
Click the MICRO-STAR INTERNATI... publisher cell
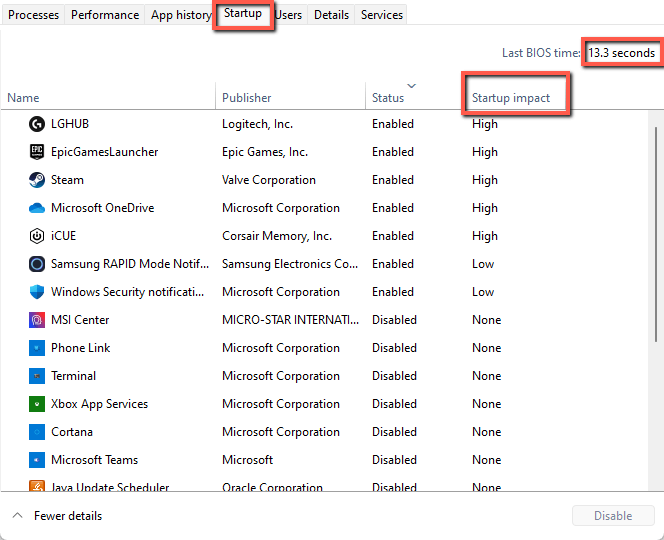click(x=290, y=319)
